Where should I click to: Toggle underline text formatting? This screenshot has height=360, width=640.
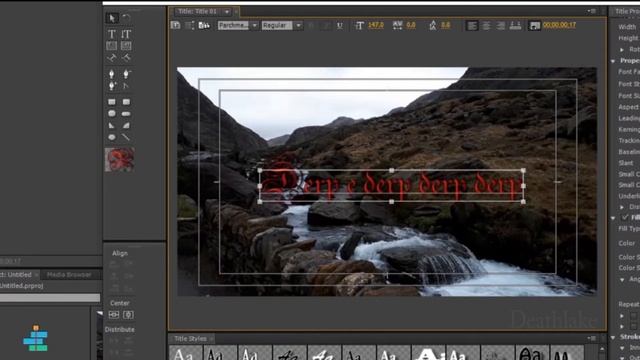(340, 25)
